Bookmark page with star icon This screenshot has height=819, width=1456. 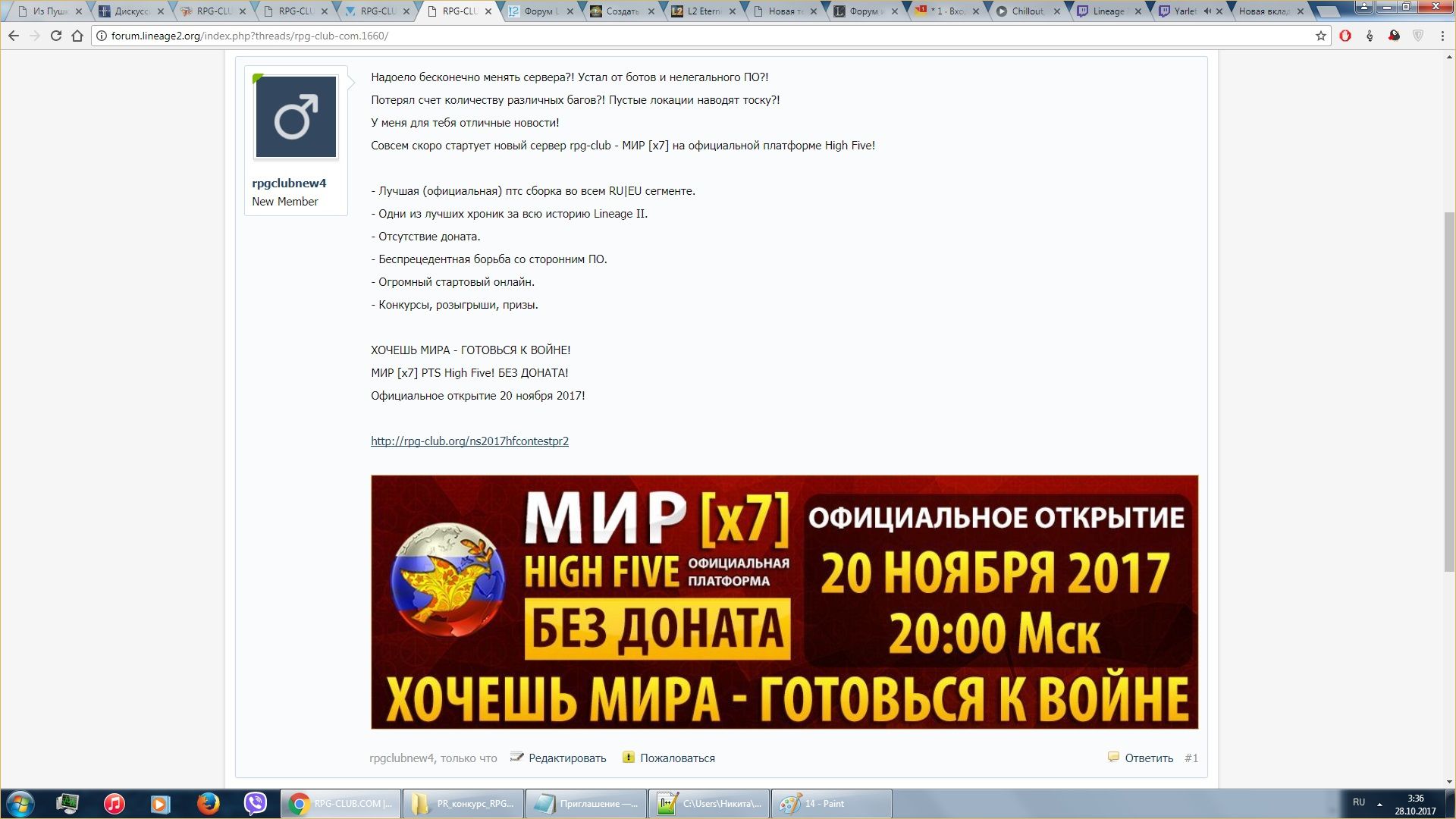[x=1320, y=36]
